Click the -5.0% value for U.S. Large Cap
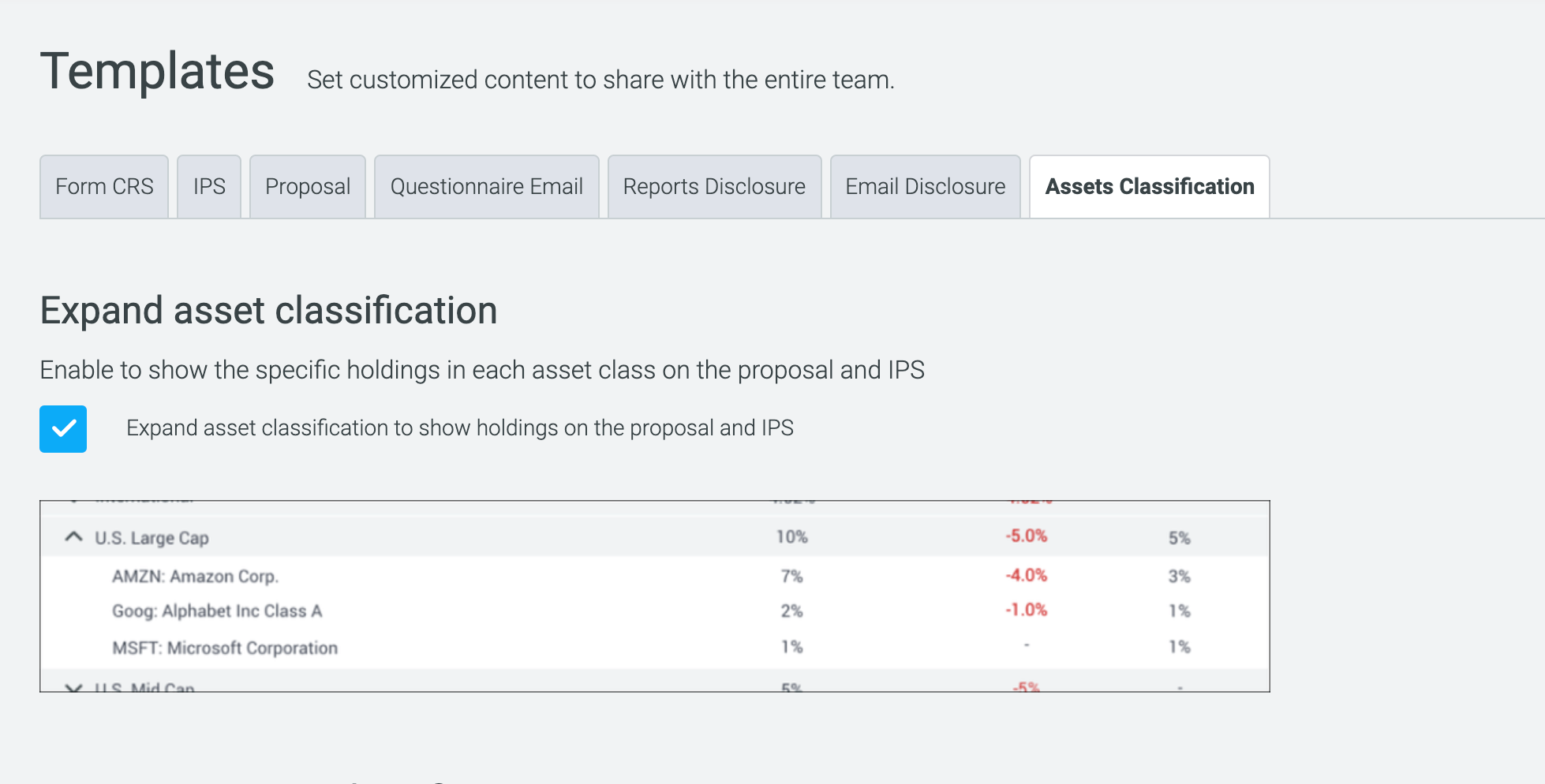 [1026, 536]
